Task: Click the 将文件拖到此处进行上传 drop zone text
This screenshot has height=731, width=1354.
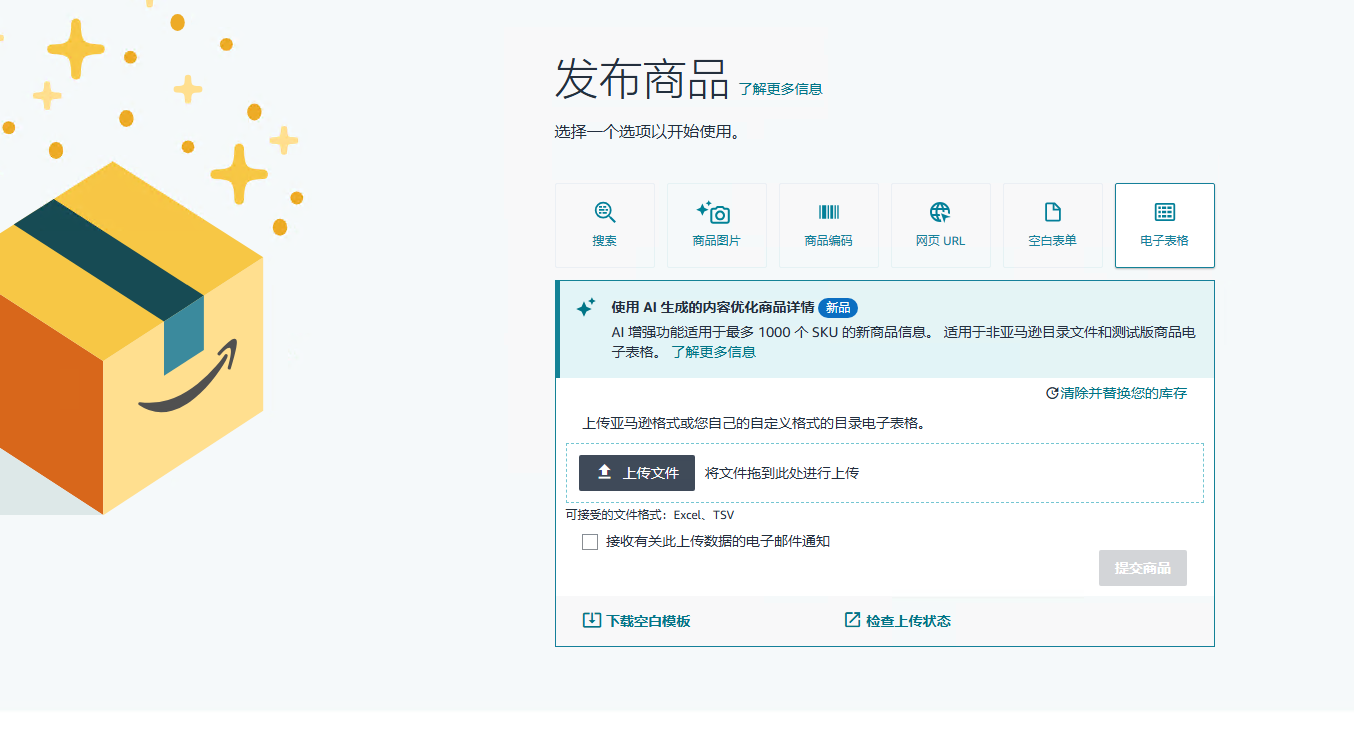Action: (781, 473)
